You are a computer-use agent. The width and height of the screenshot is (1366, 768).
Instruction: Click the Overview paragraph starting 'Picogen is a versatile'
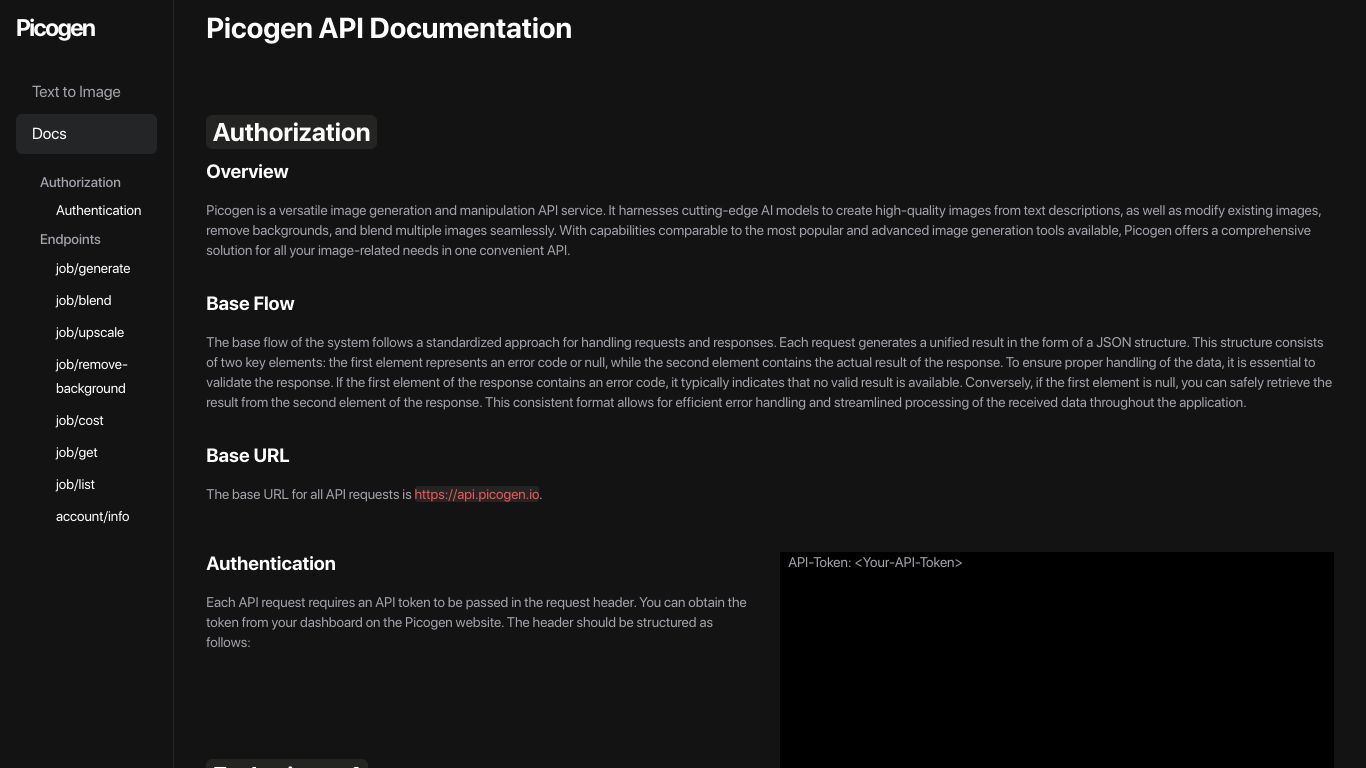(x=764, y=230)
